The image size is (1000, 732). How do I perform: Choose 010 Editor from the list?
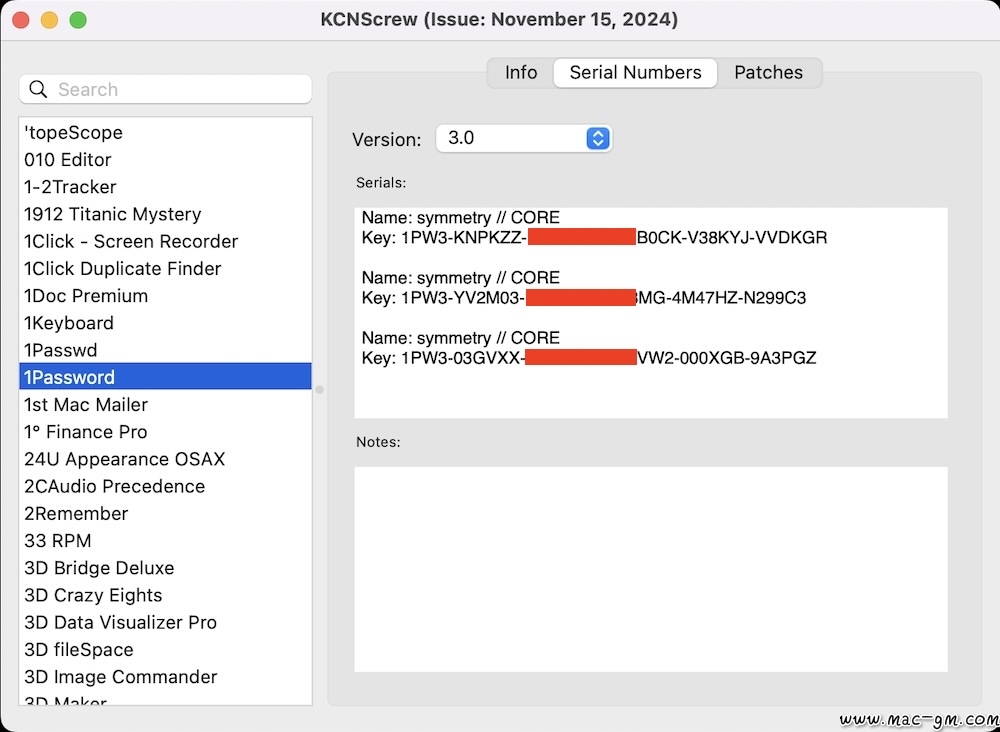[x=166, y=159]
